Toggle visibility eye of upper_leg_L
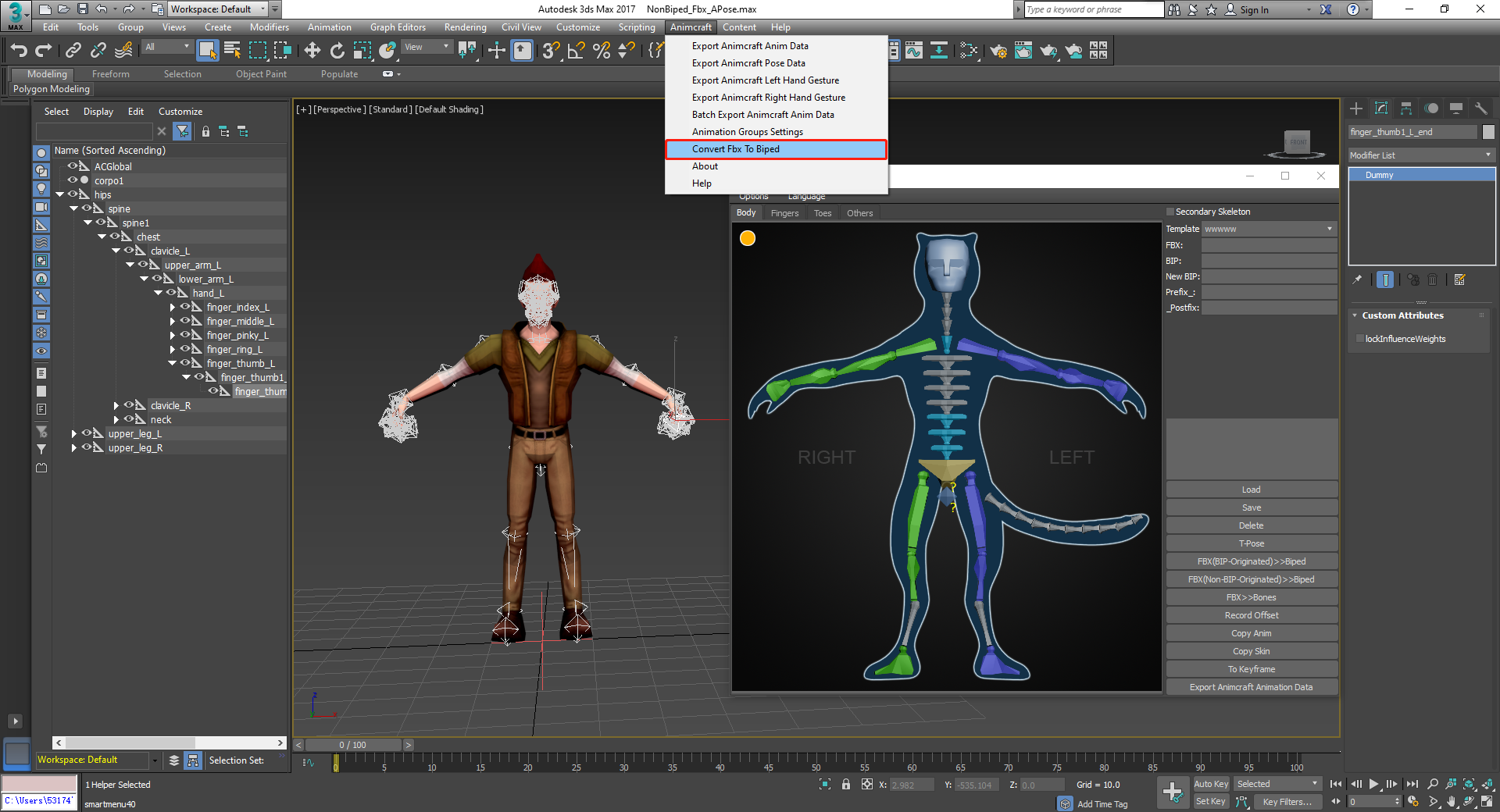 click(87, 433)
